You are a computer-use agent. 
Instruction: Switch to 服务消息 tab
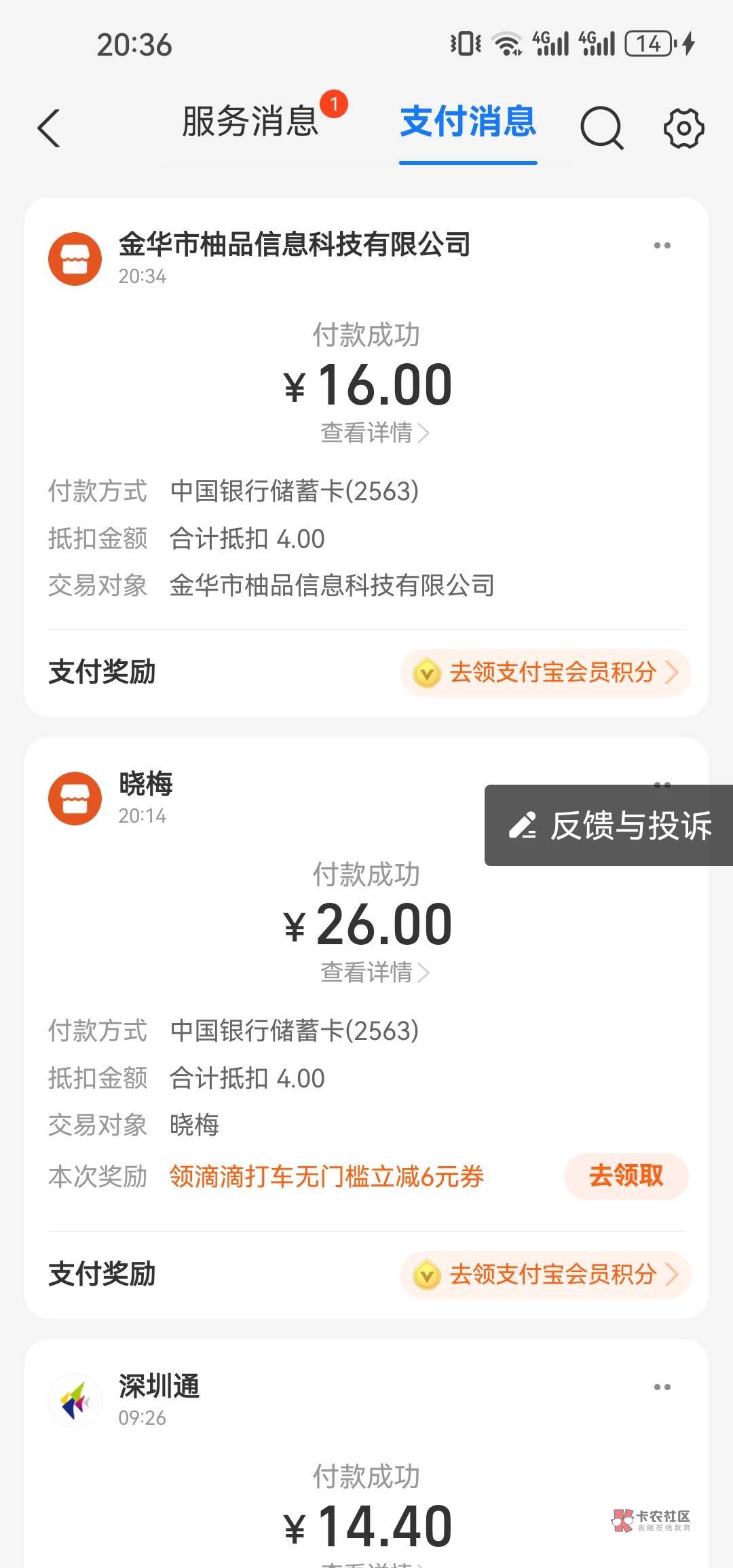(x=250, y=122)
